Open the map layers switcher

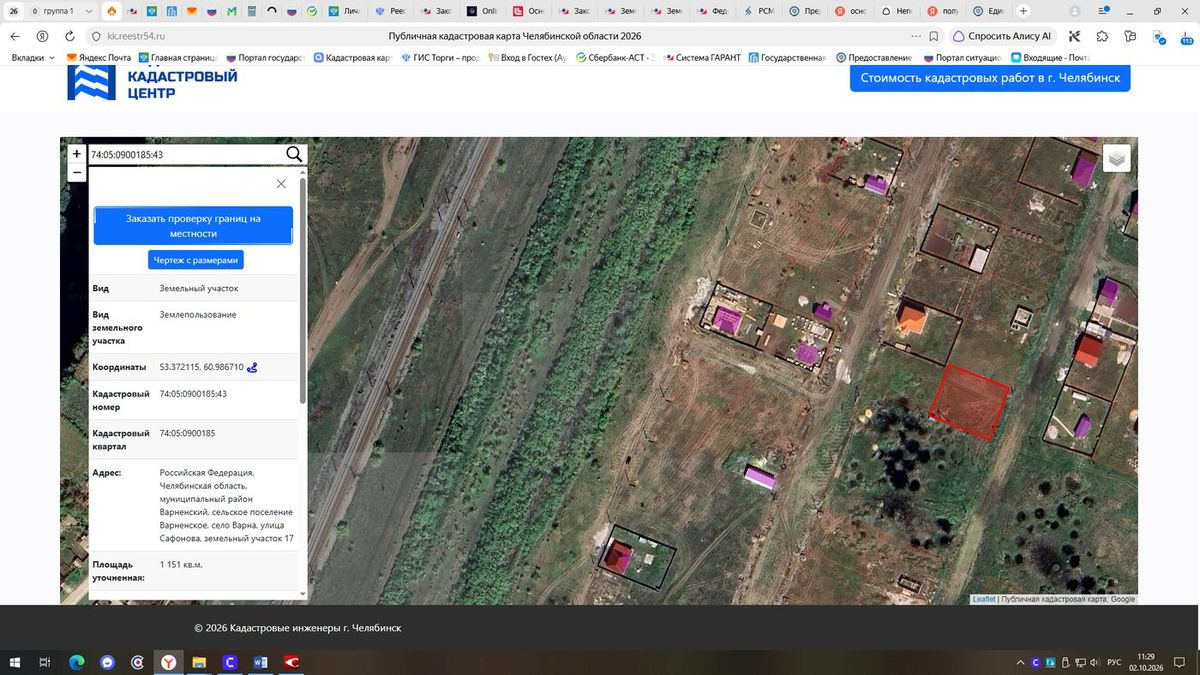[1117, 158]
